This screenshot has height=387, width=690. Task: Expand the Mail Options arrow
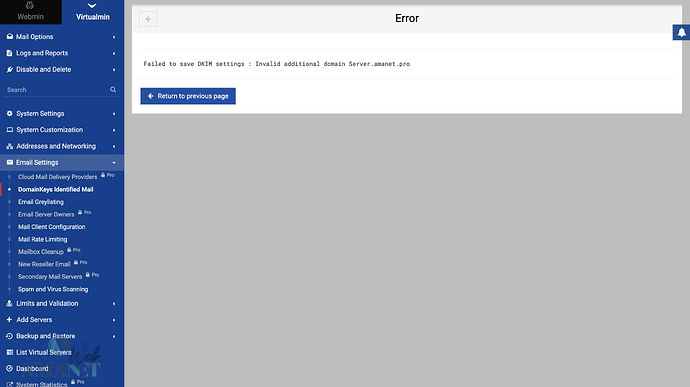tap(114, 37)
